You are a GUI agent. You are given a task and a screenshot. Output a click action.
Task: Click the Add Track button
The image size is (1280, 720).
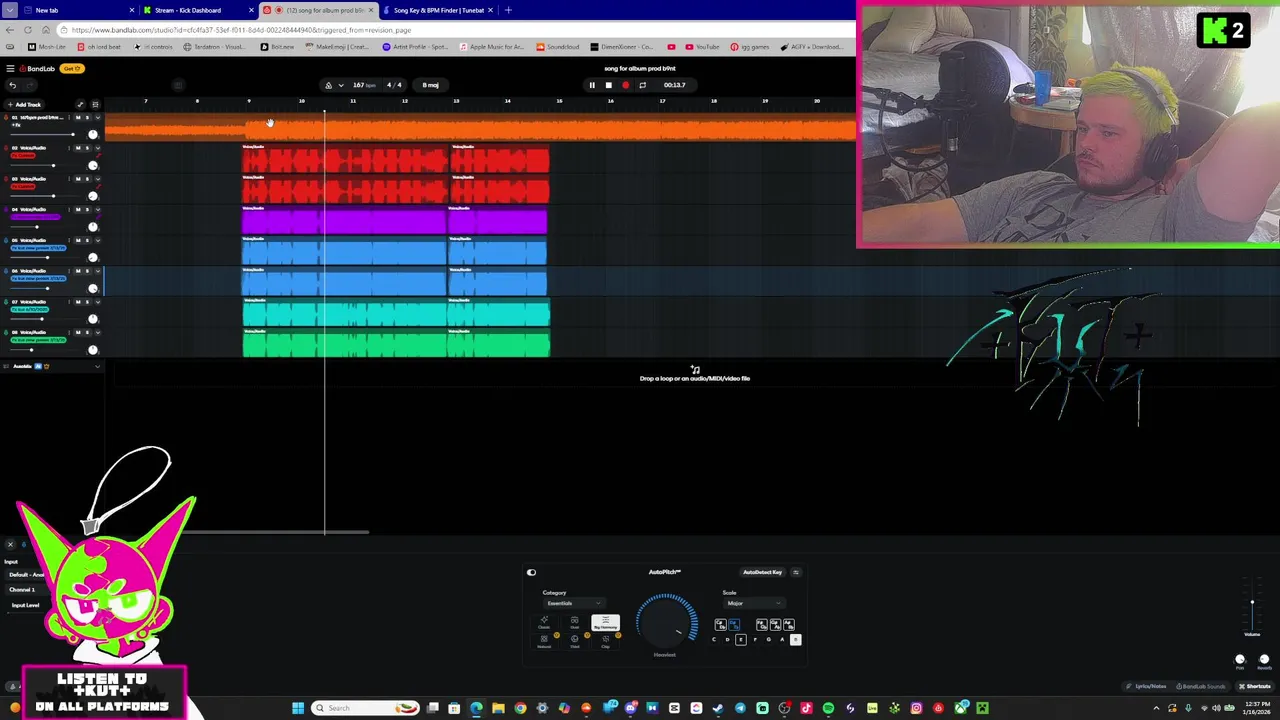point(24,104)
